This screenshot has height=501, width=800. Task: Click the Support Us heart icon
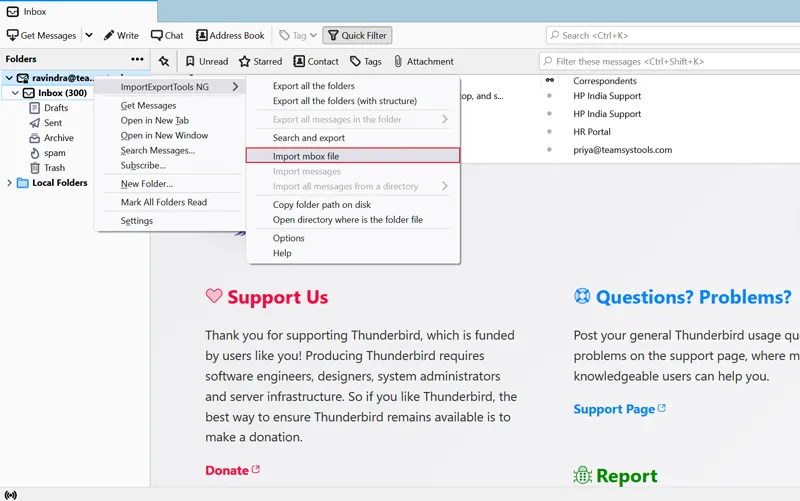click(214, 296)
